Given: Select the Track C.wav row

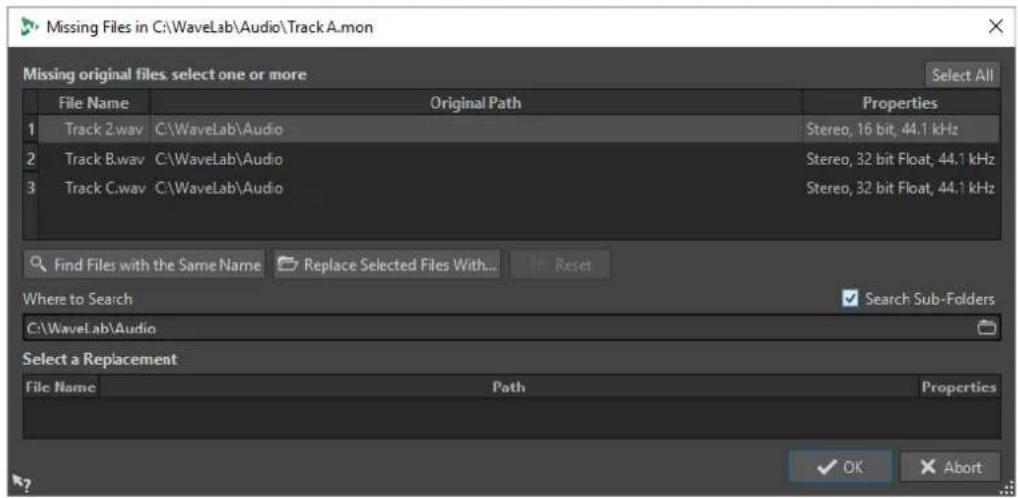Looking at the screenshot, I should coord(511,188).
